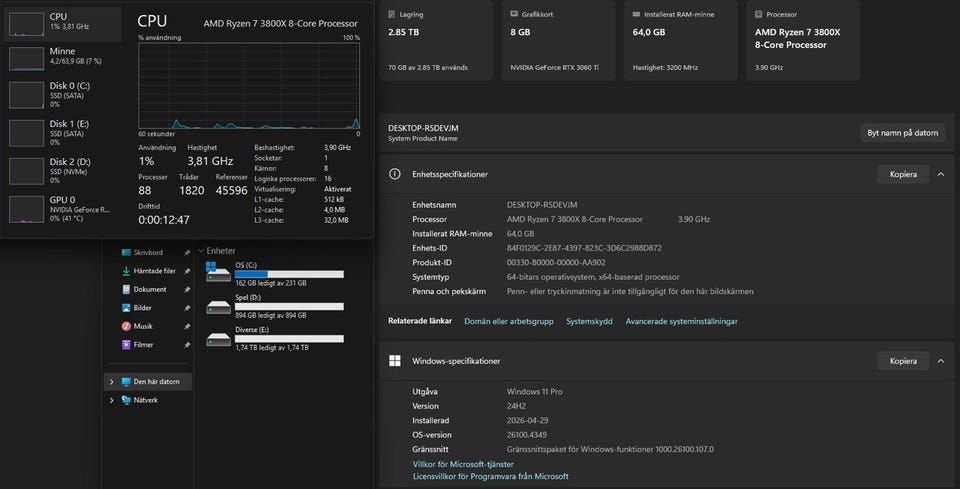The image size is (960, 489).
Task: Open Disk 1 (E:) performance graph
Action: click(62, 133)
